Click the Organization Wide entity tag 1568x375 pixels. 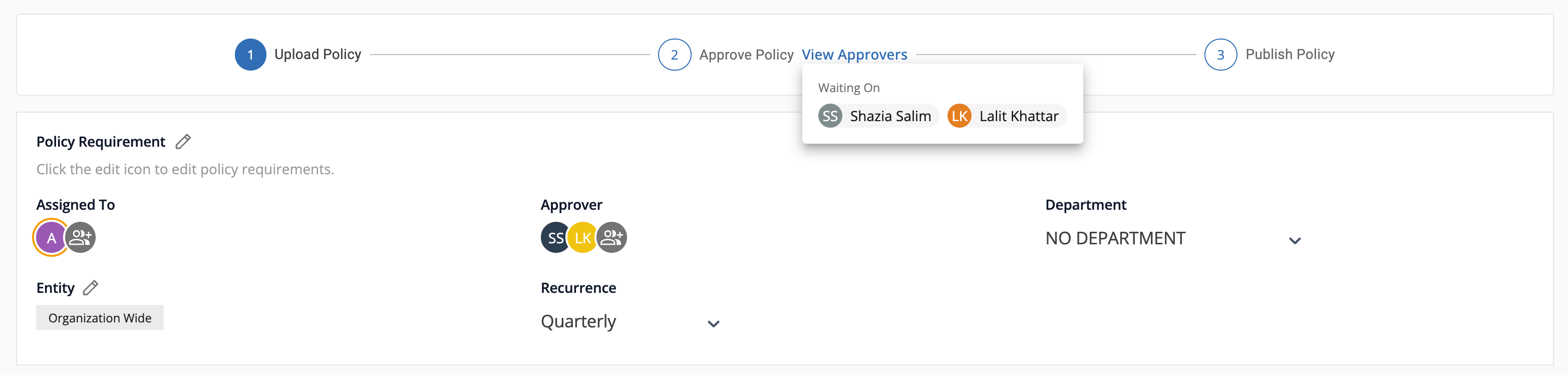pos(100,318)
